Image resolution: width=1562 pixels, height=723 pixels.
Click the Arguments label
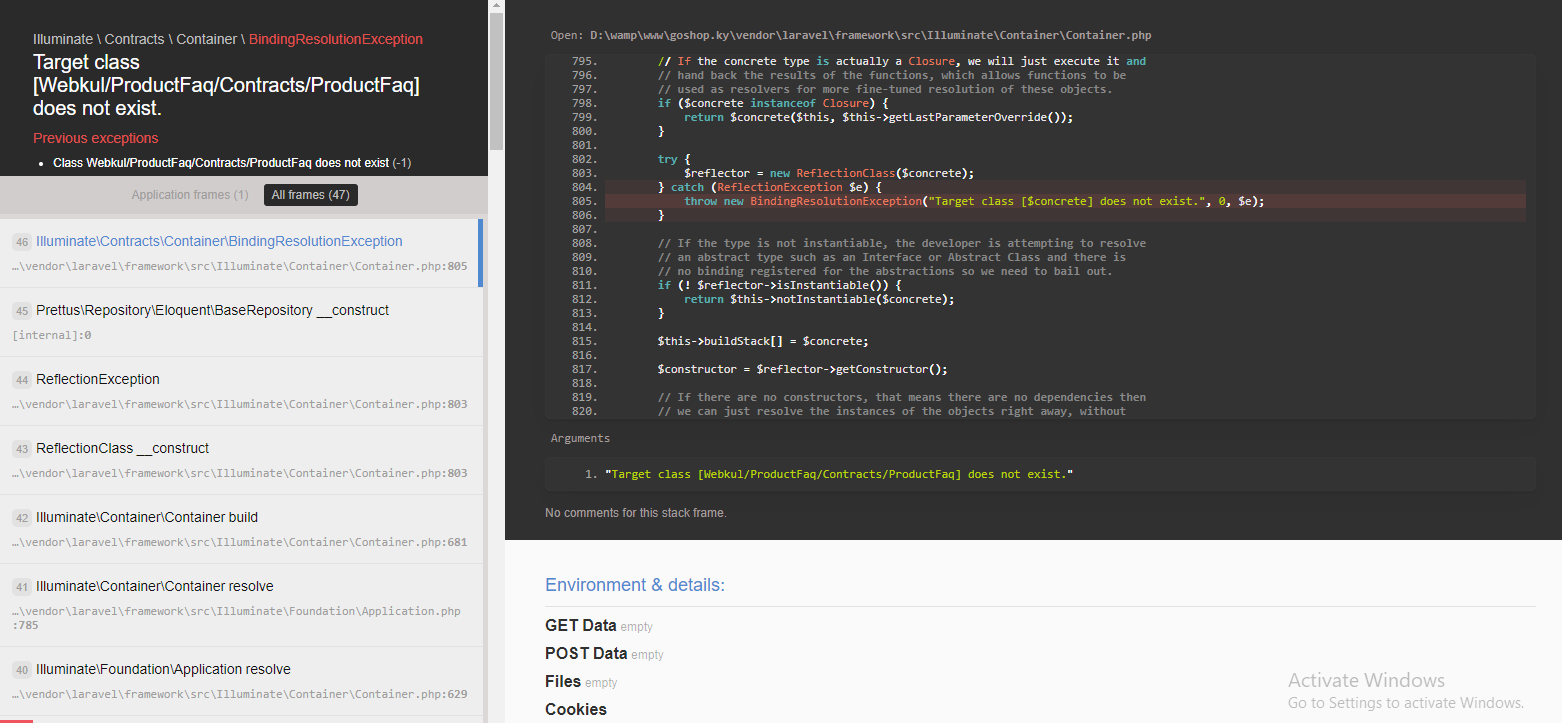coord(580,438)
